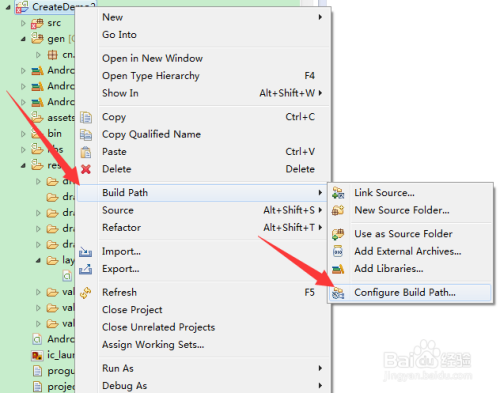Select New Source Folder entry
Screen dimensions: 500x393
pyautogui.click(x=402, y=210)
